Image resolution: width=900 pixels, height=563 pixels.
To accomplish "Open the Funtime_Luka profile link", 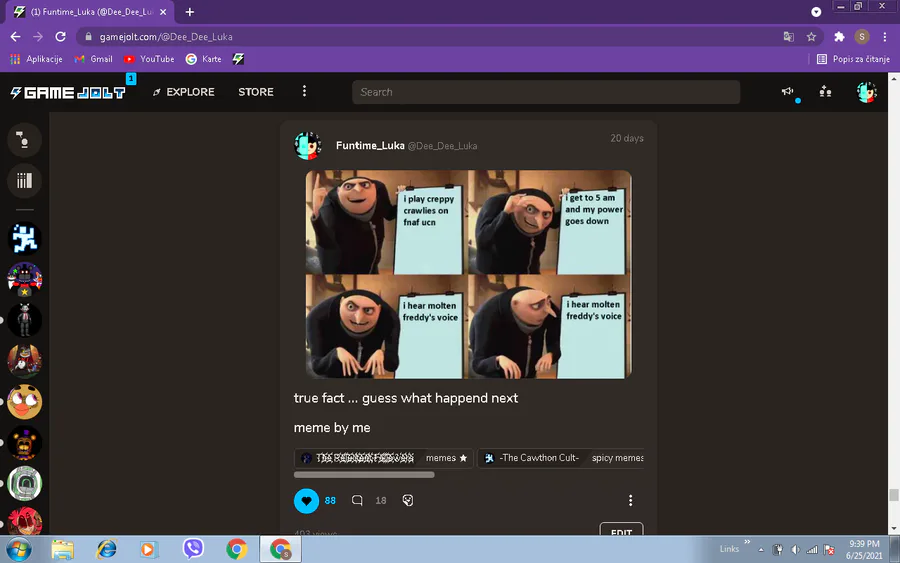I will click(370, 146).
